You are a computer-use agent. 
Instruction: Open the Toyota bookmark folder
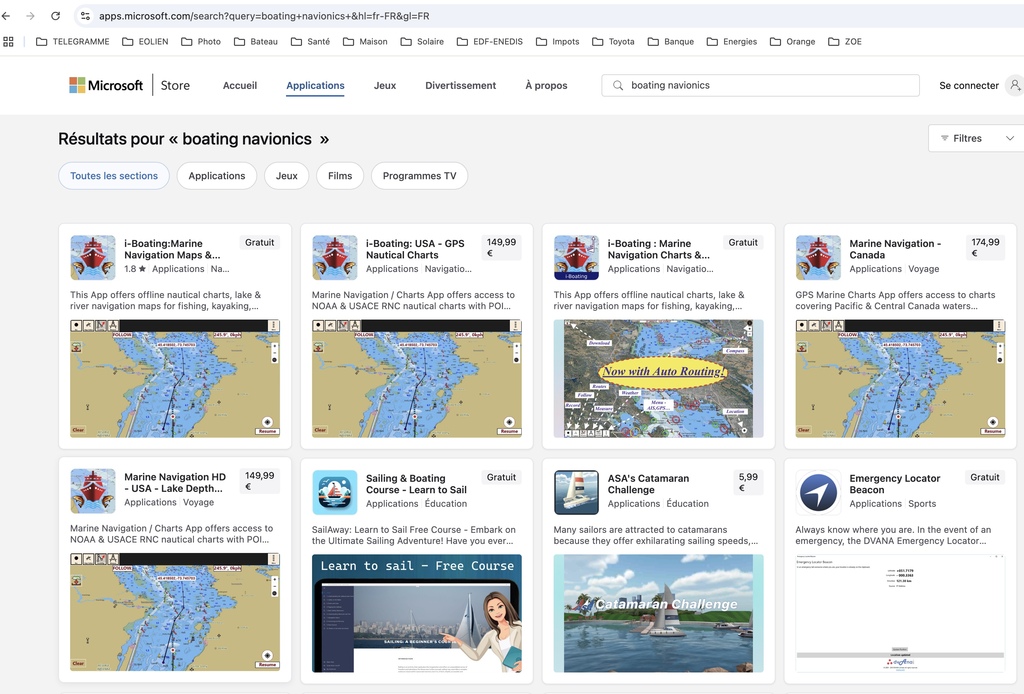click(613, 42)
